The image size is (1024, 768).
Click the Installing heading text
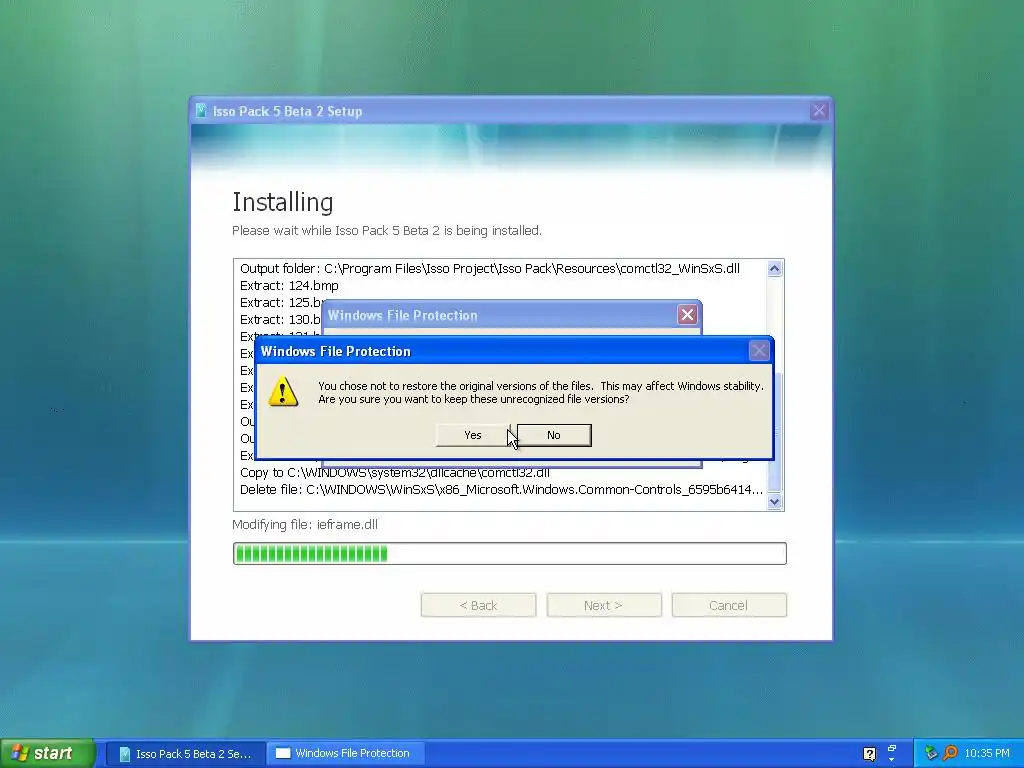[x=283, y=202]
